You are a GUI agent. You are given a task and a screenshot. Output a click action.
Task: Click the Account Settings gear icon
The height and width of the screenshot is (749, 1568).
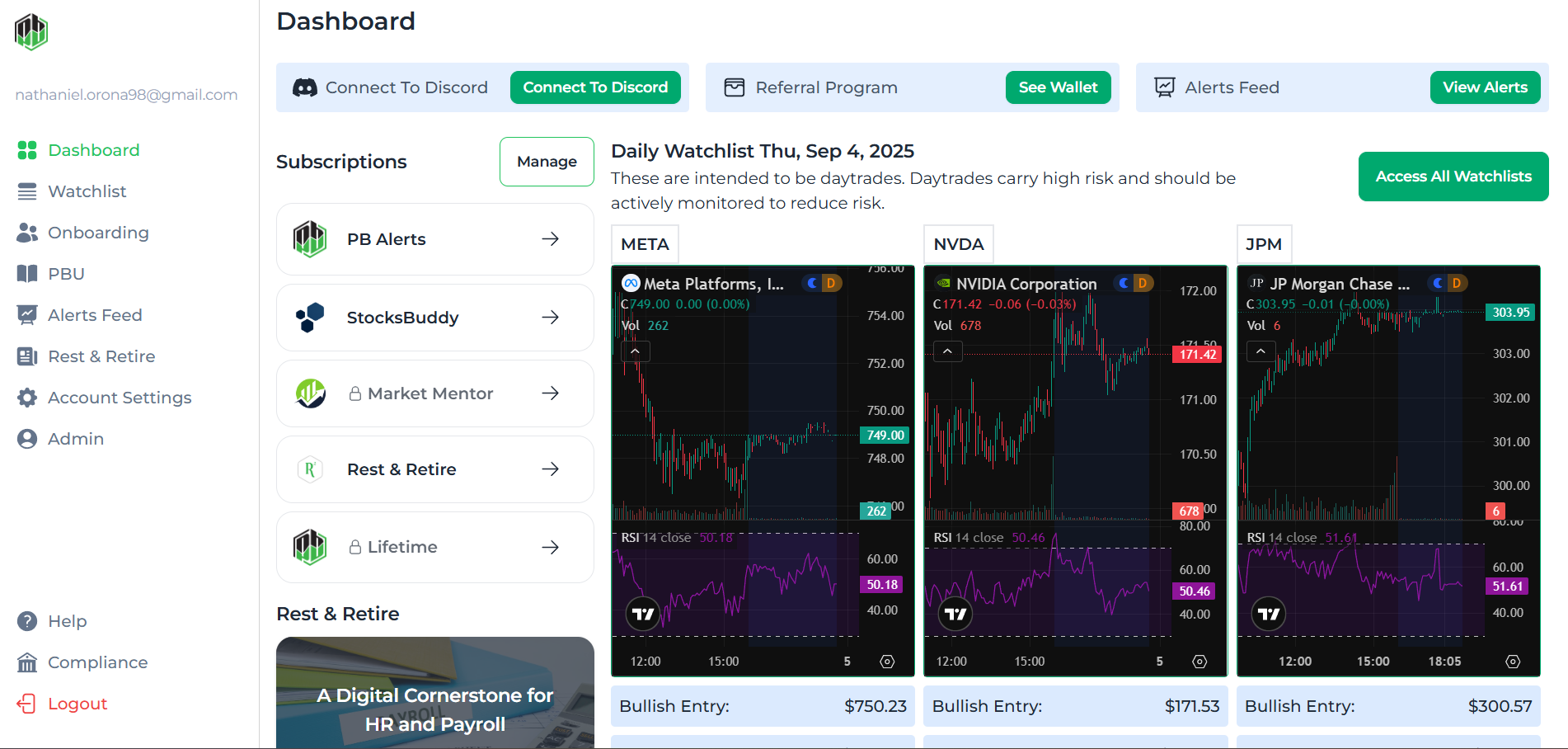[27, 398]
